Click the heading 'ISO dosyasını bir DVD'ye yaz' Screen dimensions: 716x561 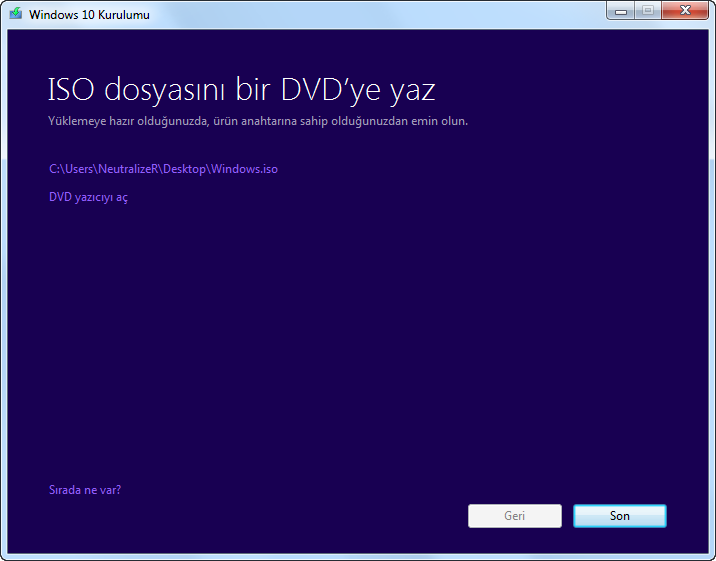pos(241,90)
